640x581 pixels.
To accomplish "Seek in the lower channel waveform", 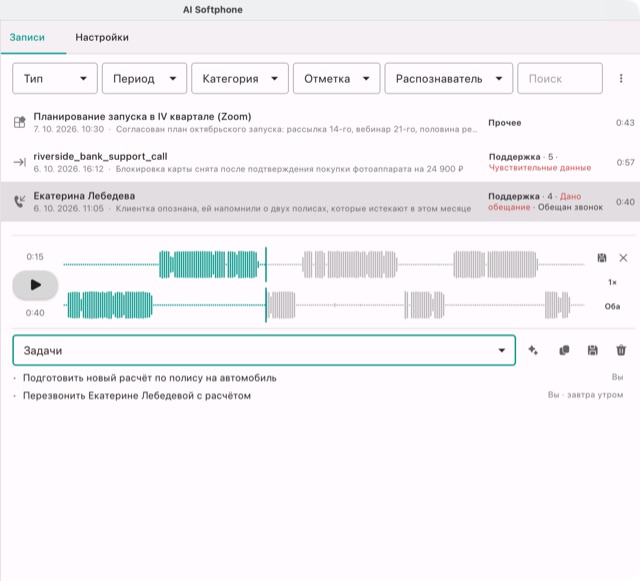I will tap(324, 305).
